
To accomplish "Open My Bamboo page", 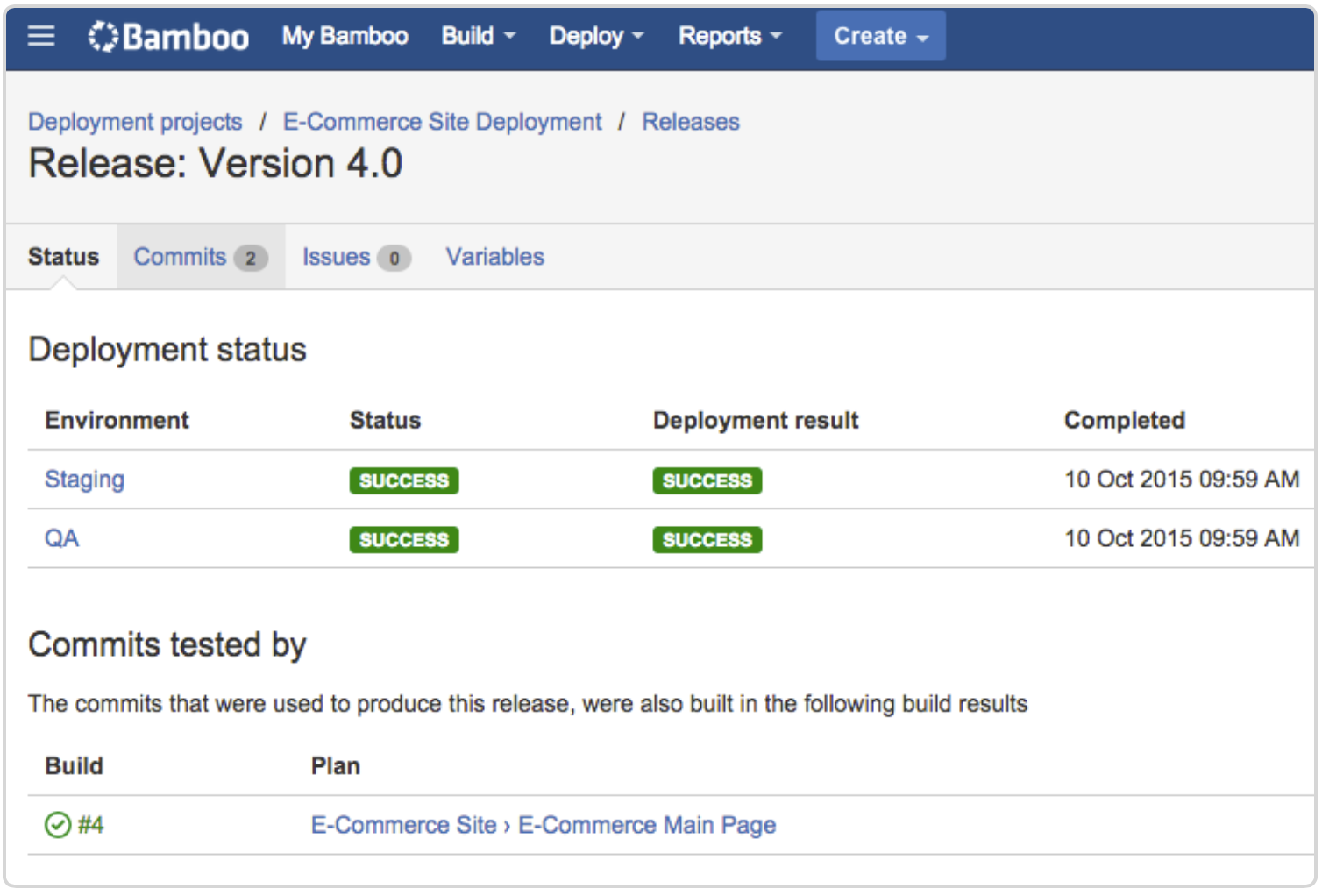I will [345, 36].
